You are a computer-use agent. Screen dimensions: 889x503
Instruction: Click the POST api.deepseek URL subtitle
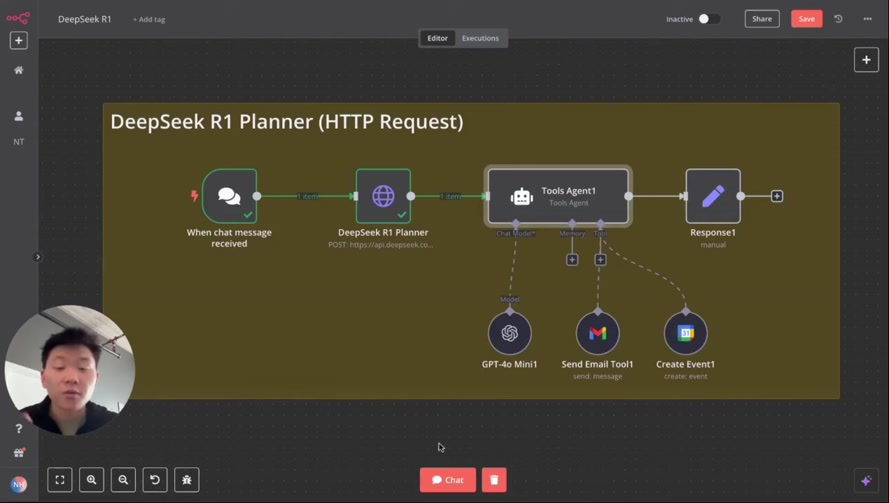(x=380, y=245)
